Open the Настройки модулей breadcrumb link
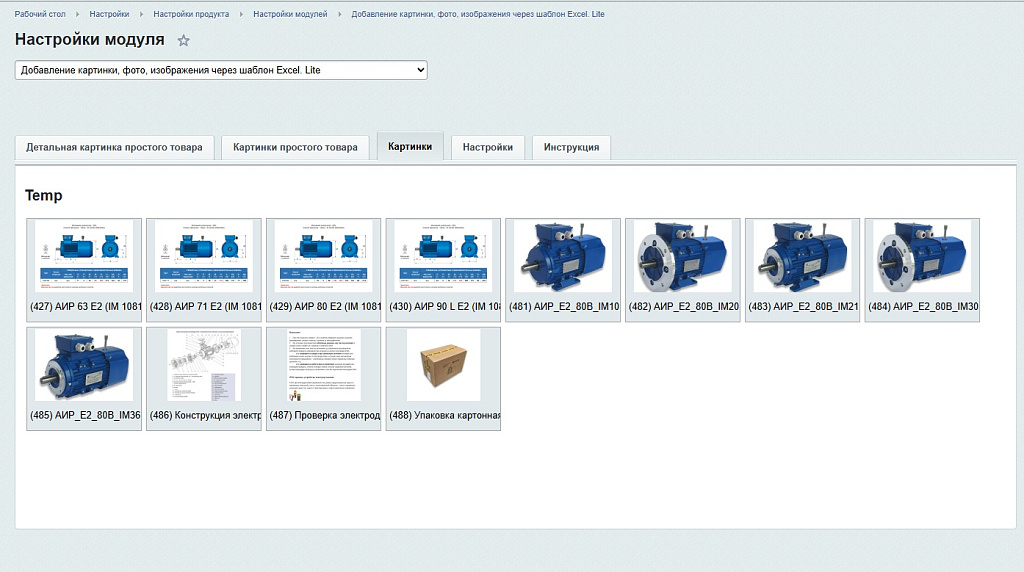1024x572 pixels. click(x=290, y=14)
